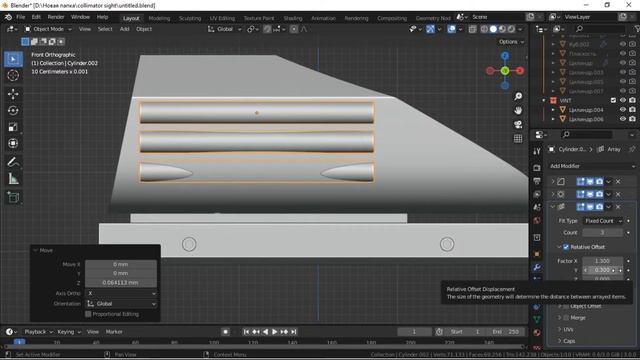Select the Add Cube tool

(13, 198)
